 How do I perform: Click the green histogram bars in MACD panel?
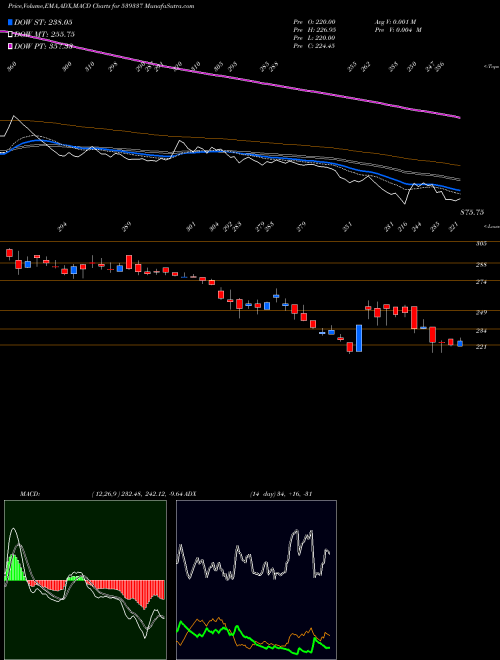(x=13, y=568)
